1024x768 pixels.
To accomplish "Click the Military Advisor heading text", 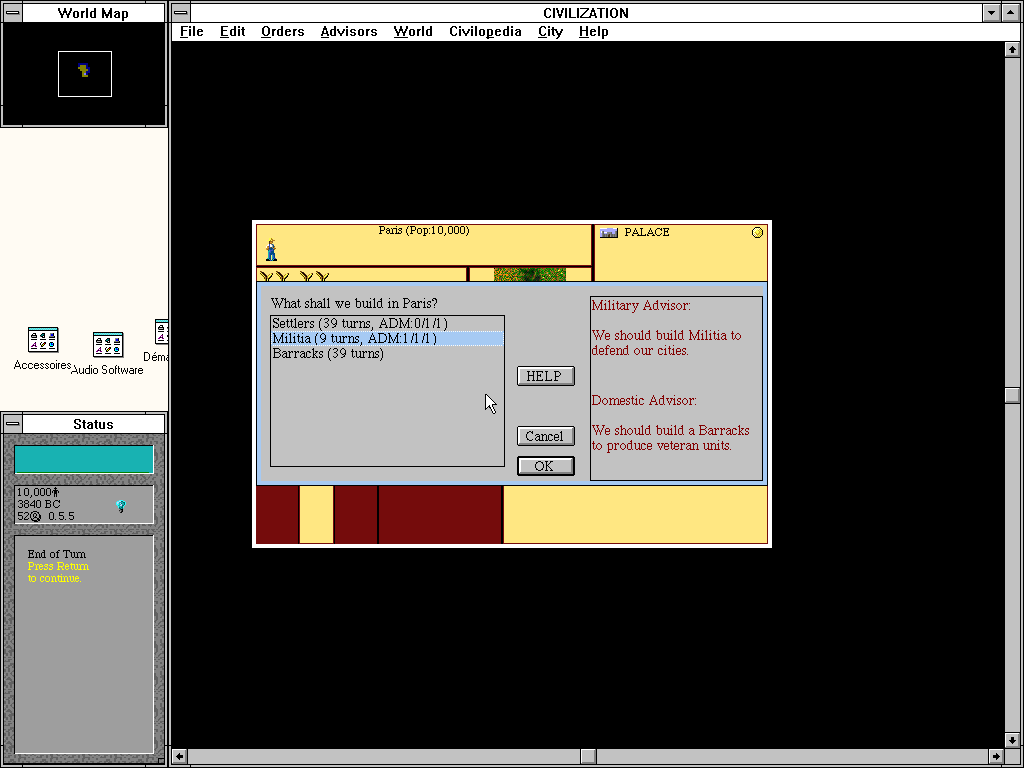I will coord(641,306).
